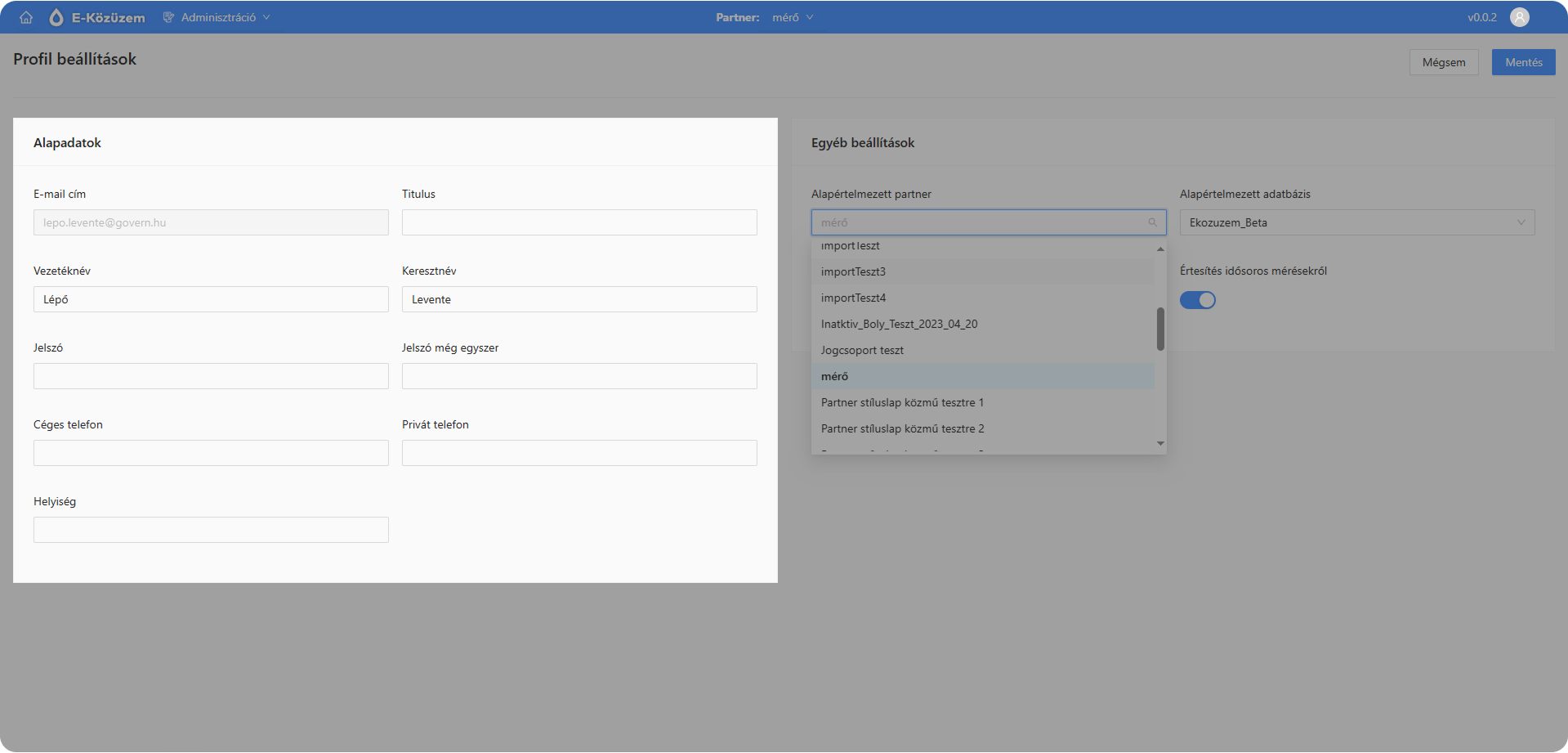This screenshot has height=753, width=1568.
Task: Click the Vezetéknév input field
Action: pos(211,299)
